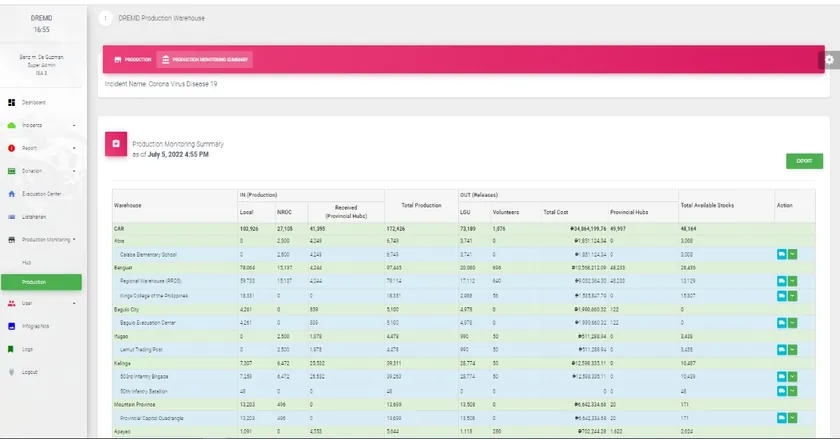Image resolution: width=840 pixels, height=439 pixels.
Task: Click the Production Monitoring store icon
Action: pos(11,240)
